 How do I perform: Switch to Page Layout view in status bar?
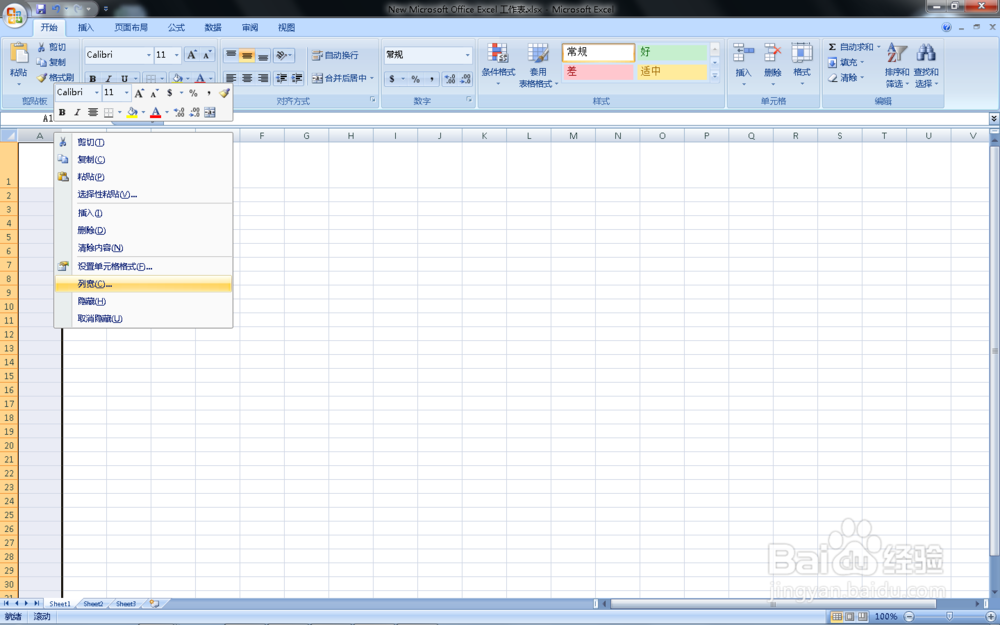pyautogui.click(x=849, y=617)
